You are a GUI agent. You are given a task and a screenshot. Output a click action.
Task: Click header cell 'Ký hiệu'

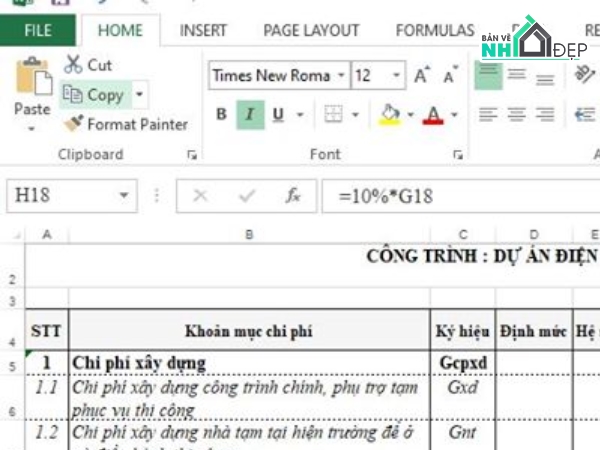[463, 331]
